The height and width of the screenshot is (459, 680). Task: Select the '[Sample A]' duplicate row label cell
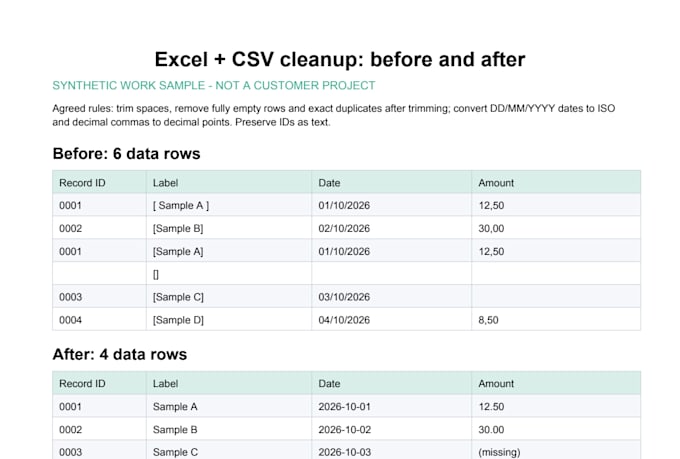pyautogui.click(x=229, y=251)
